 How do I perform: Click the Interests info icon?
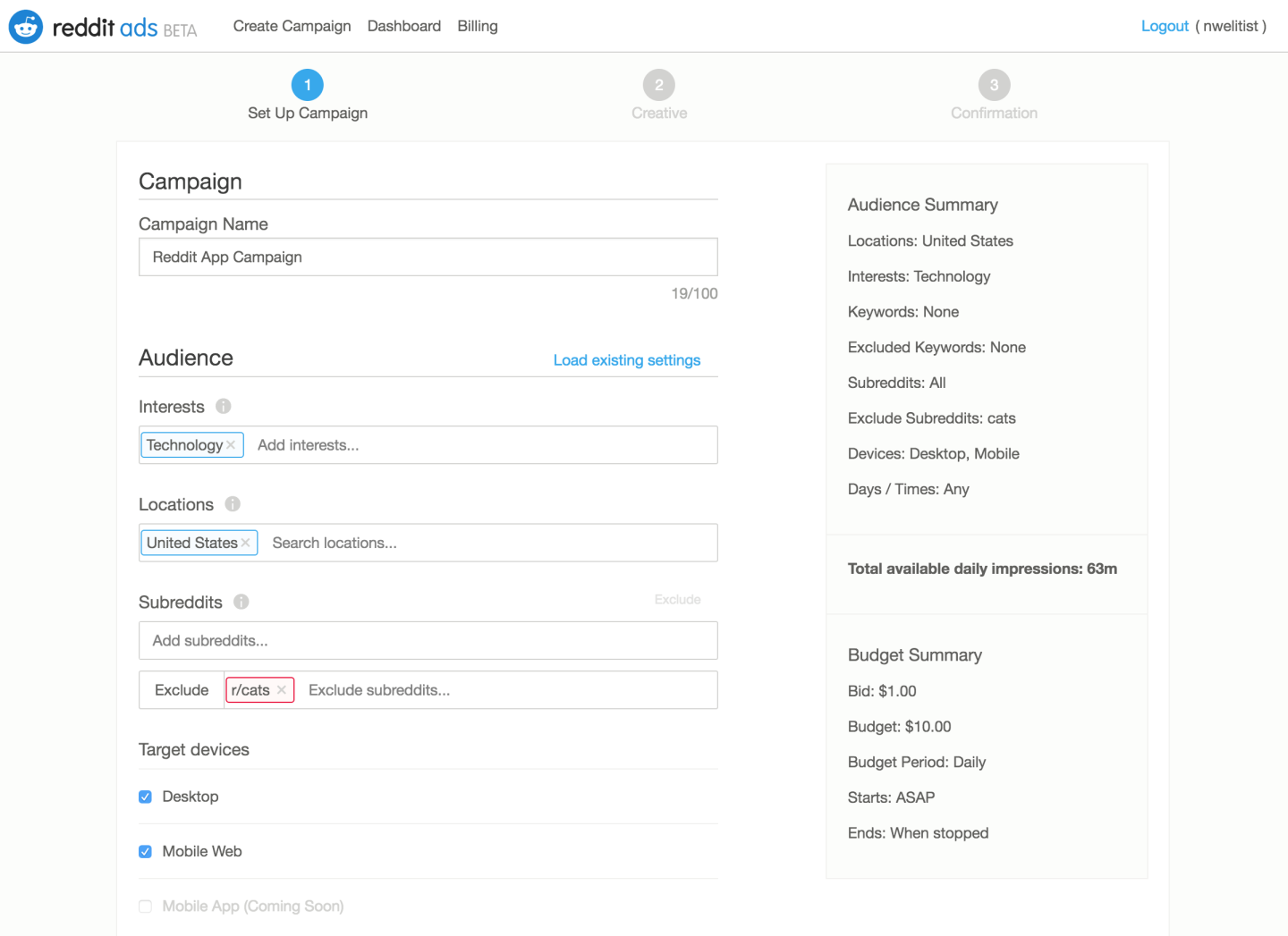click(224, 406)
